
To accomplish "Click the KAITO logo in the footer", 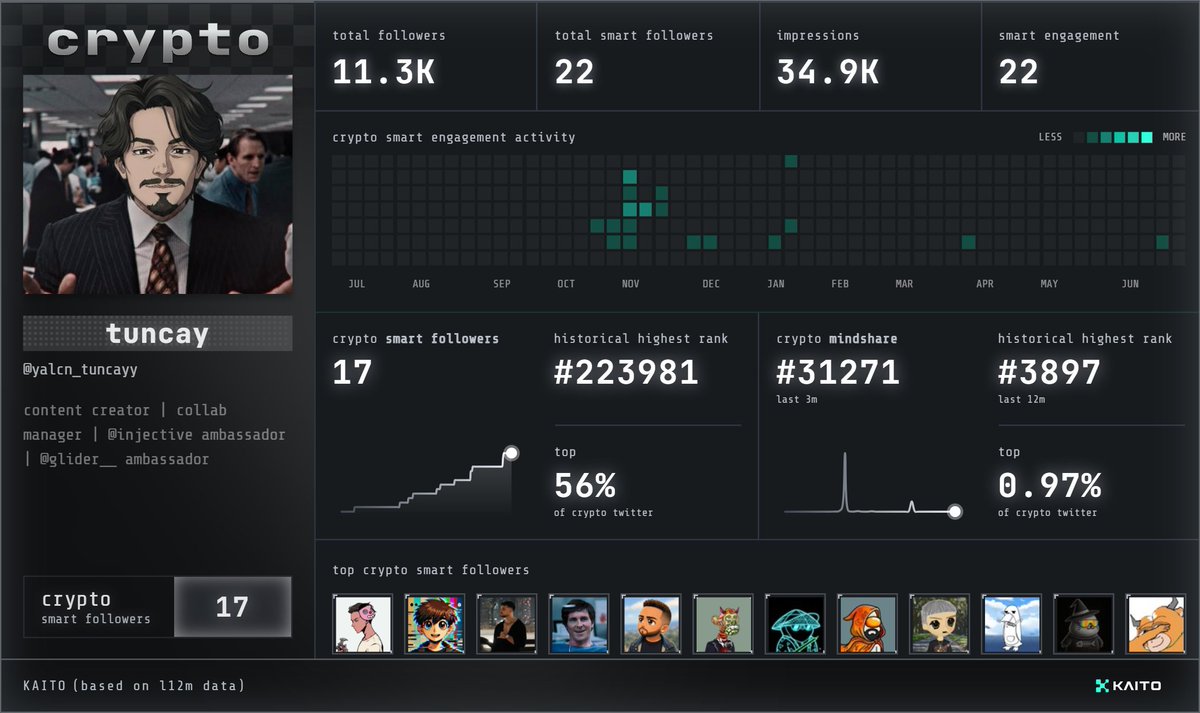I will pos(1128,686).
